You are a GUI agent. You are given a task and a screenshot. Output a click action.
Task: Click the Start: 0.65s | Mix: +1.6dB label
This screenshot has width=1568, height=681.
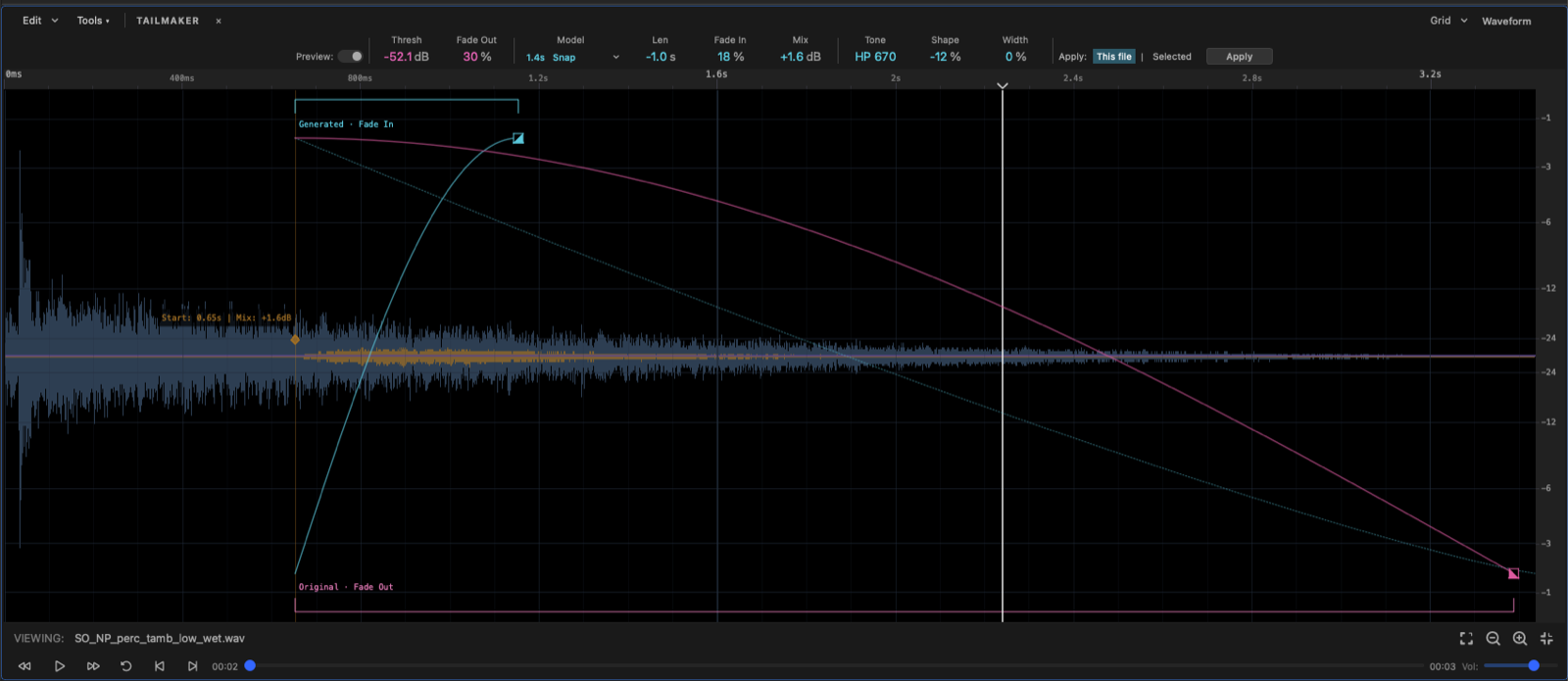point(226,317)
